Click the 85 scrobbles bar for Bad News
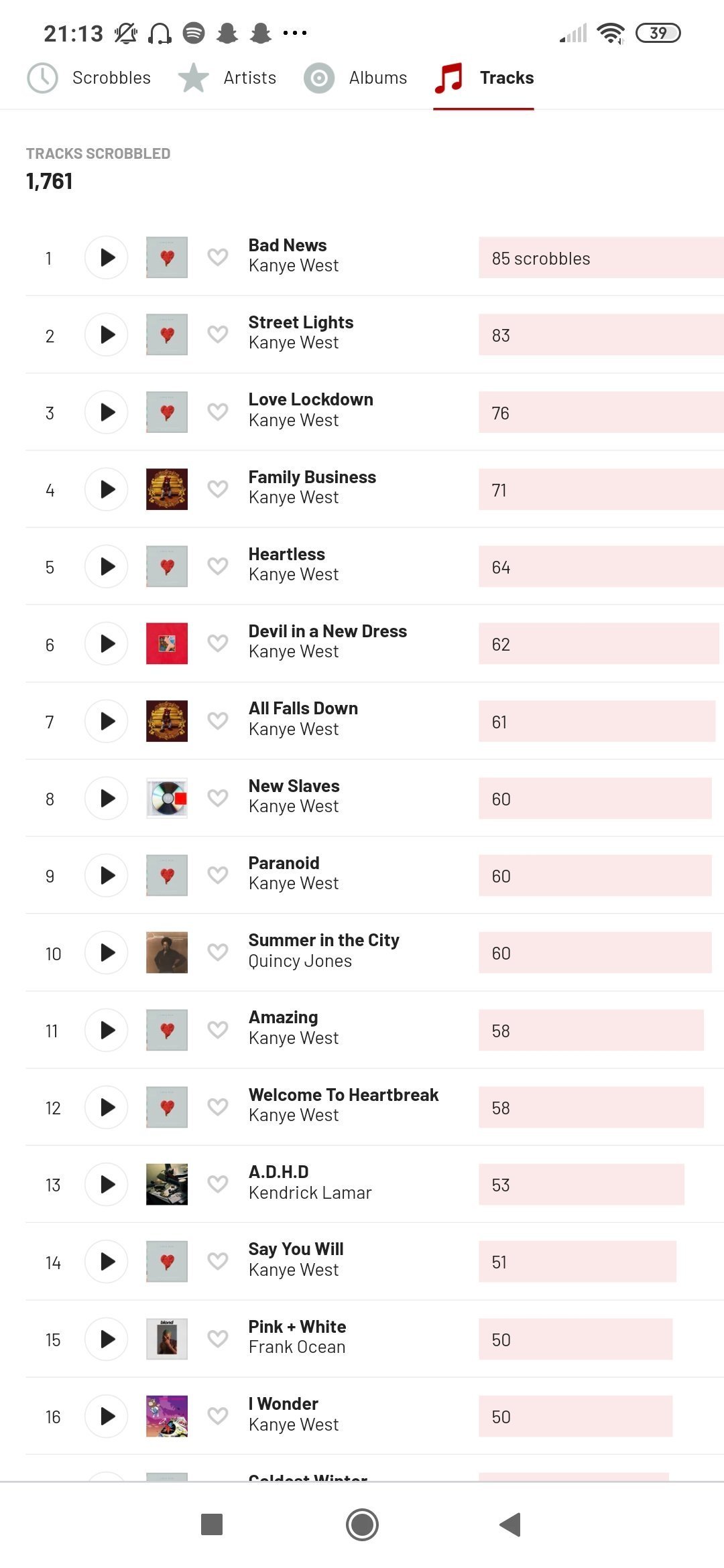Viewport: 724px width, 1568px height. pos(601,258)
